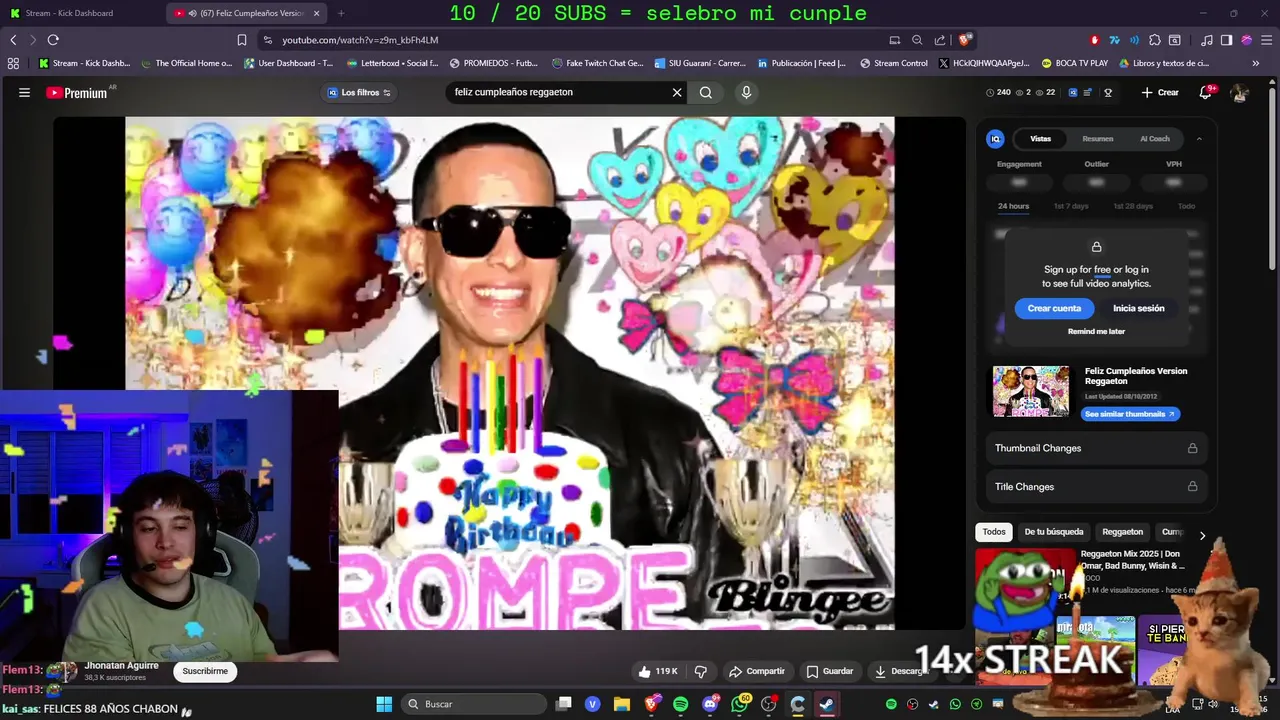The width and height of the screenshot is (1280, 720).
Task: Select the De tu búsqueda chip
Action: tap(1053, 532)
